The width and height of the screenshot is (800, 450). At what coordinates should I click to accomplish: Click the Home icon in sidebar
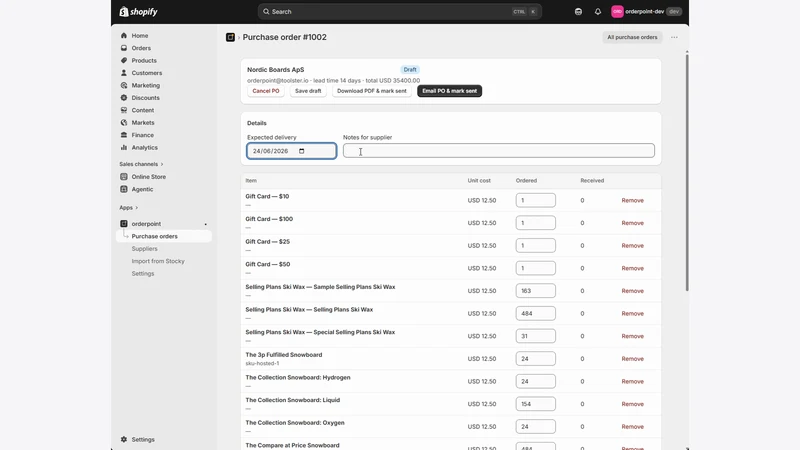(123, 36)
